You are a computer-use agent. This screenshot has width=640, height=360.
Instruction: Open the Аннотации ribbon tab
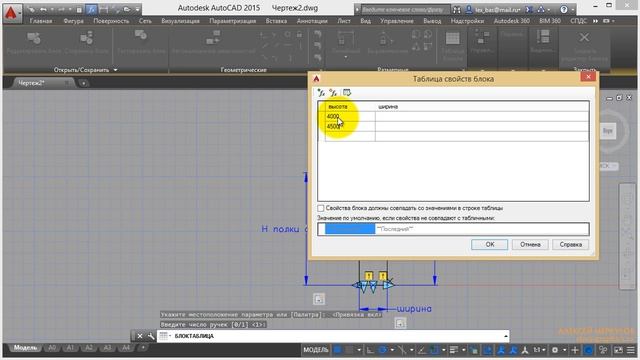pyautogui.click(x=312, y=21)
